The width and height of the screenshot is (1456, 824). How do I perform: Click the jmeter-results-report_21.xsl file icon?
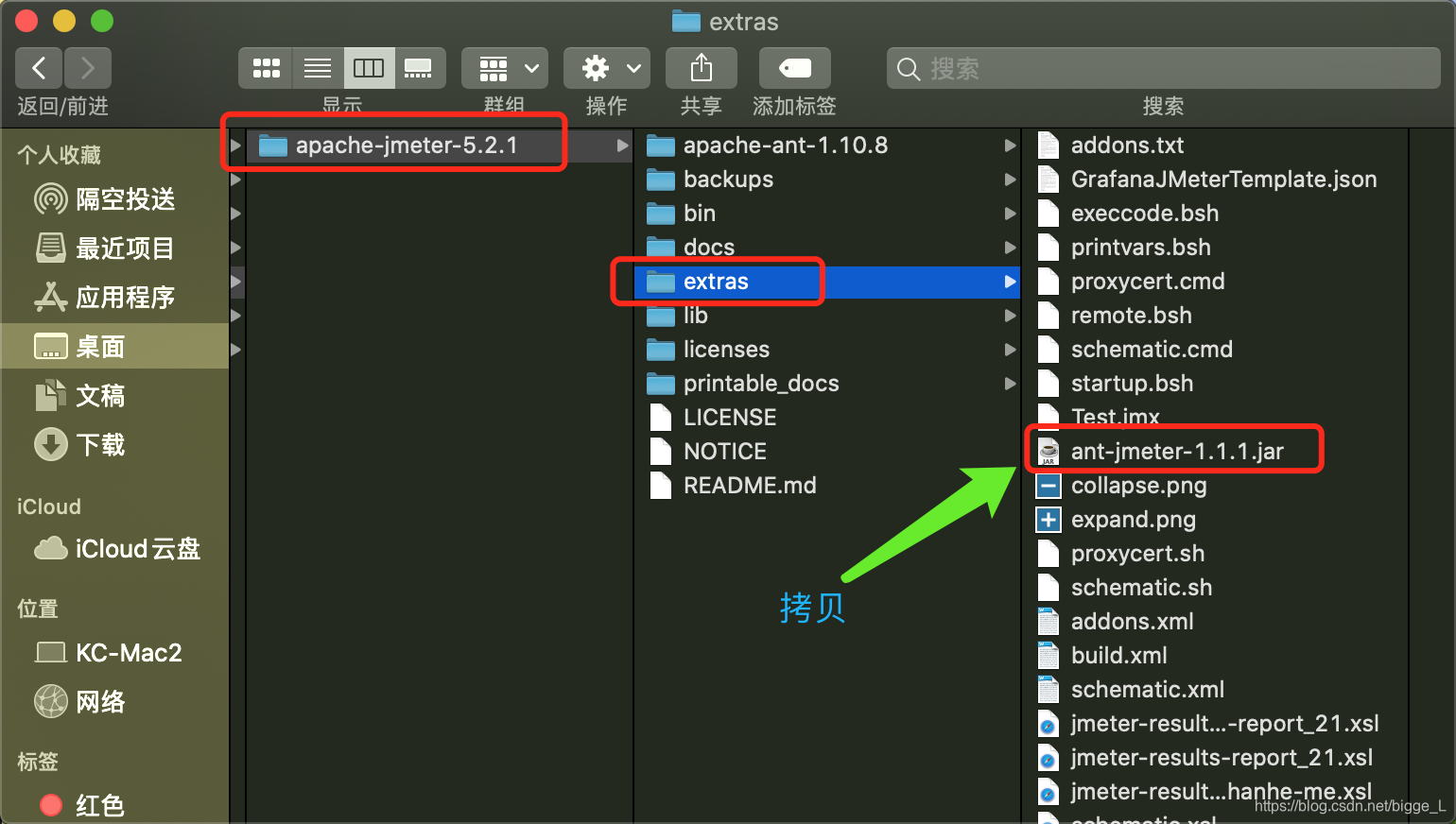[x=1049, y=758]
